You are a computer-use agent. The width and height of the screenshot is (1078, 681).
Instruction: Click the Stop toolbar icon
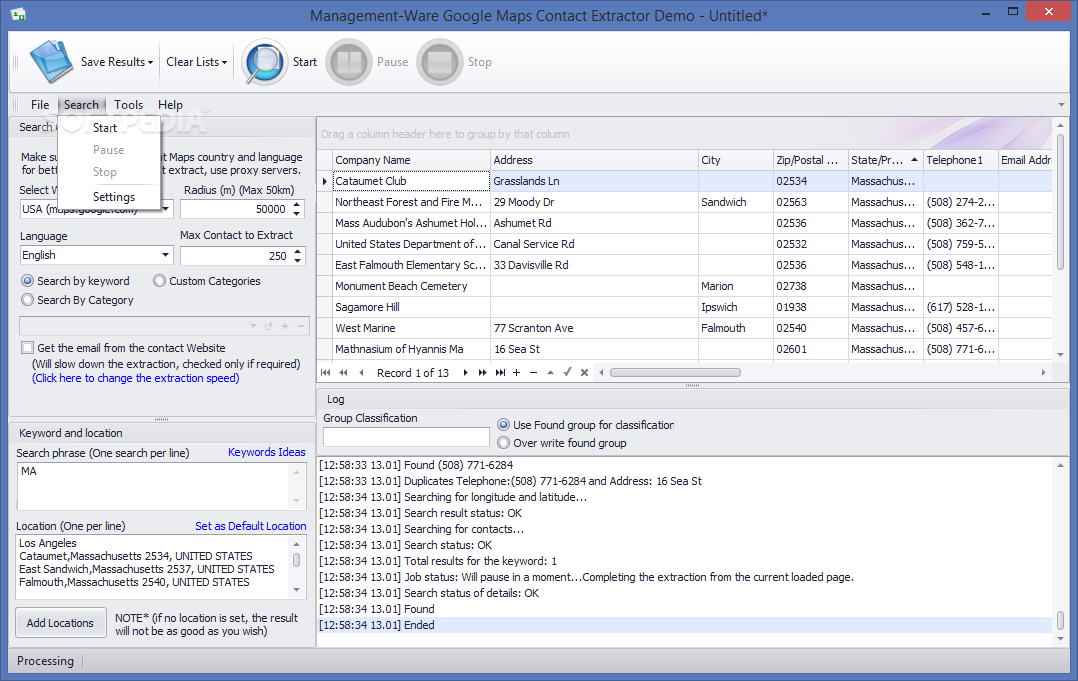440,62
